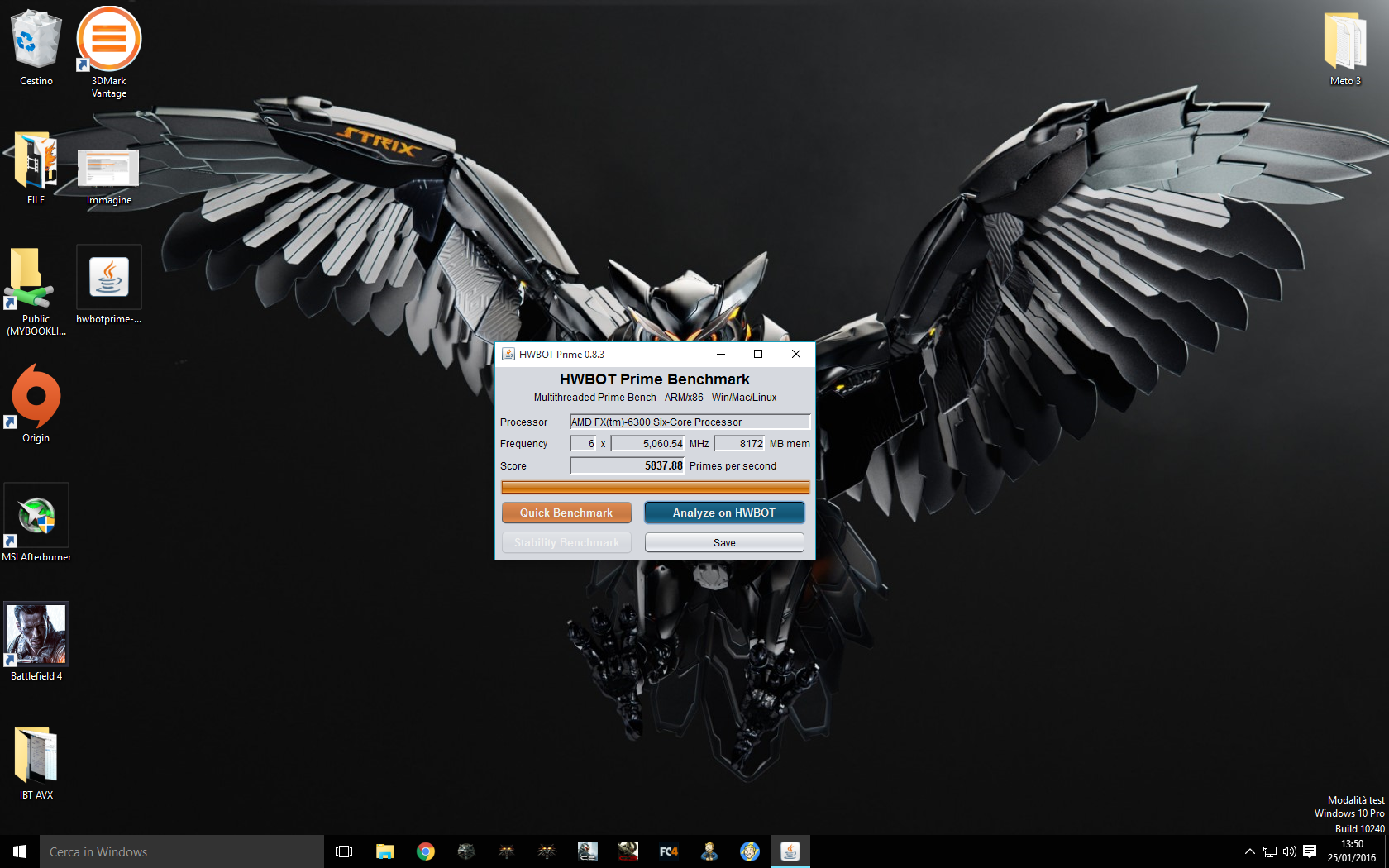Viewport: 1389px width, 868px height.
Task: Click the Multithreaded Prime Bench subtitle text
Action: coord(655,398)
